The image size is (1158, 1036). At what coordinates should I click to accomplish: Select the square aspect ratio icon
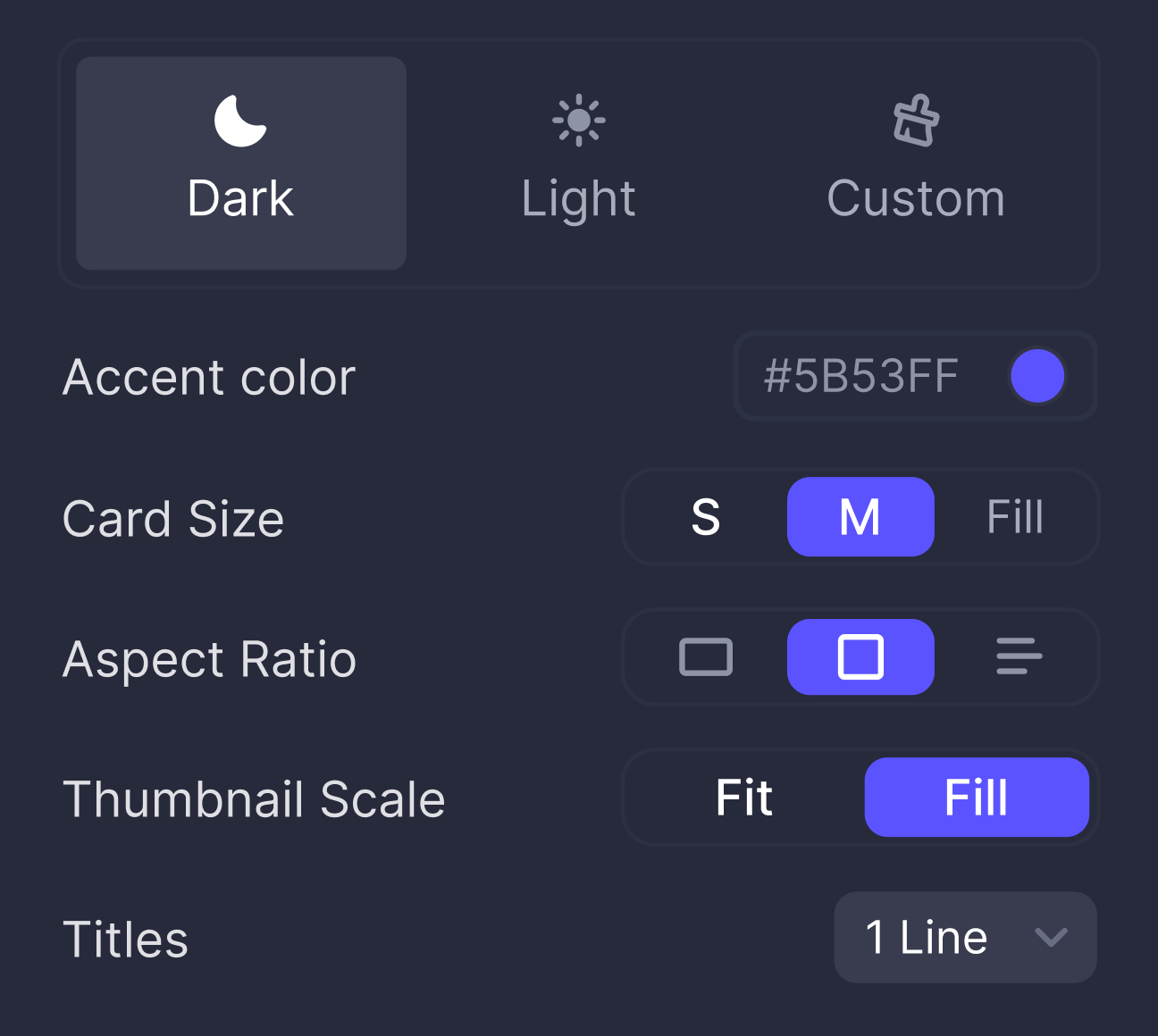860,657
